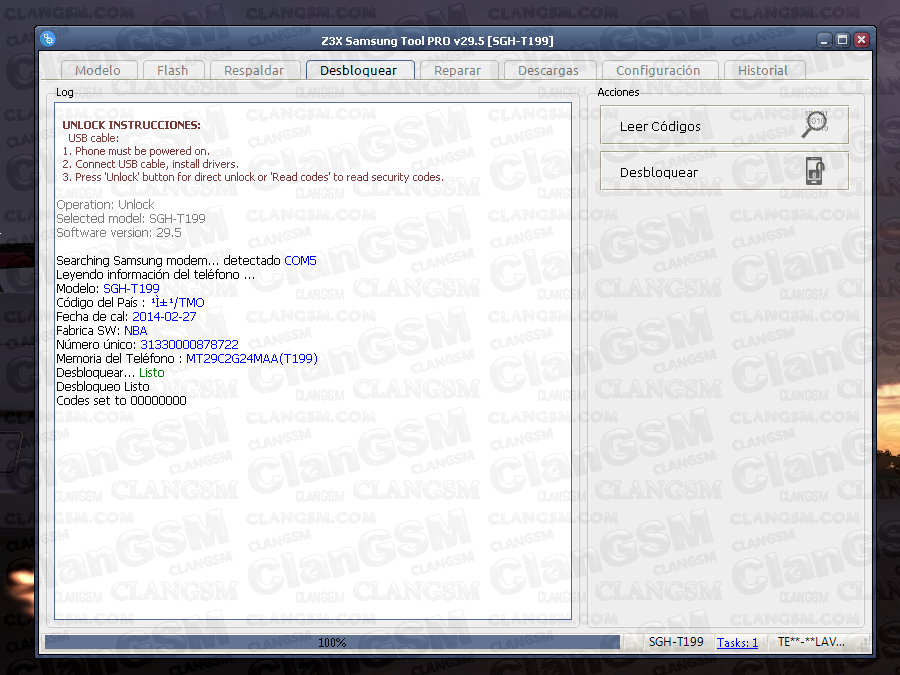Image resolution: width=900 pixels, height=675 pixels.
Task: Click the Leyendo información del teléfono line
Action: (156, 275)
